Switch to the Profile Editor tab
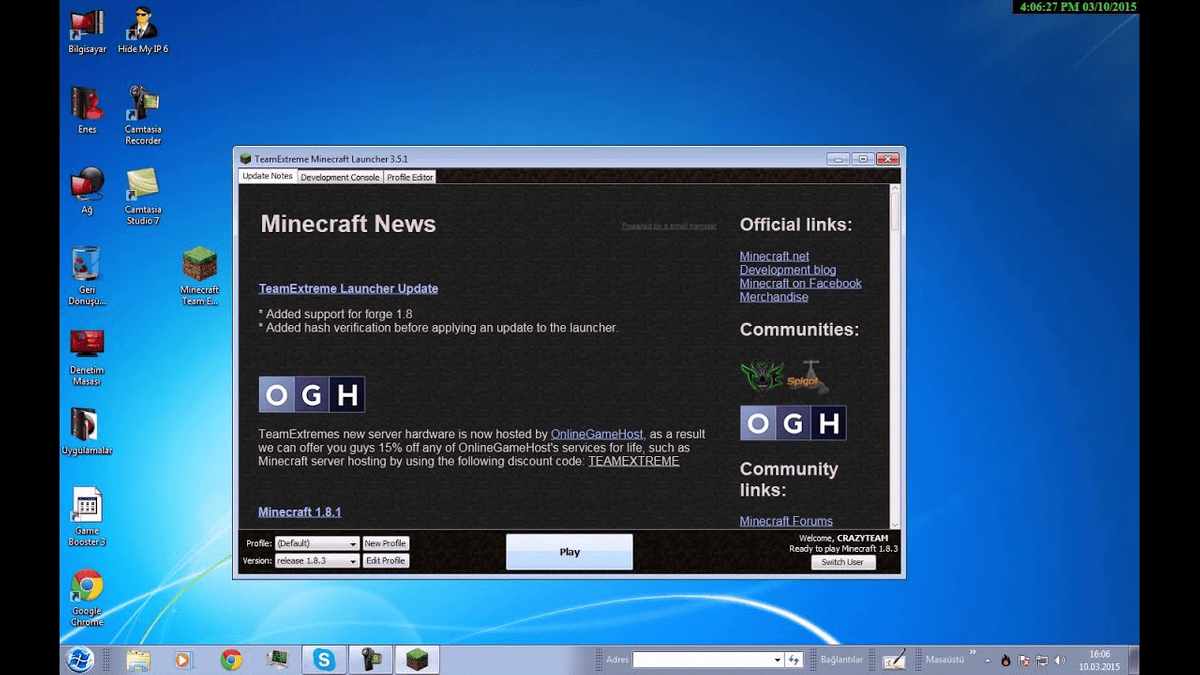1200x675 pixels. tap(410, 176)
